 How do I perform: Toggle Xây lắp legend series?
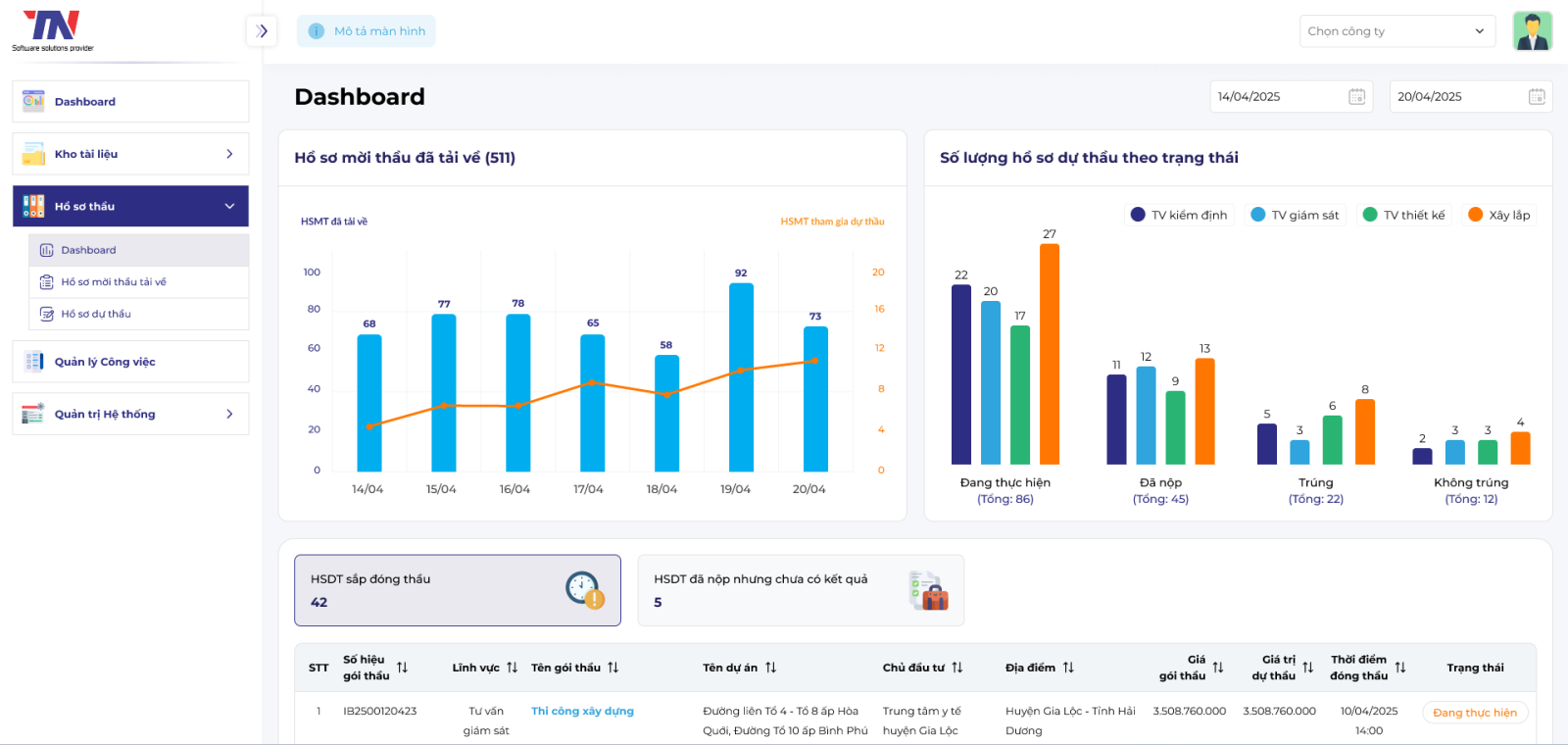coord(1499,216)
